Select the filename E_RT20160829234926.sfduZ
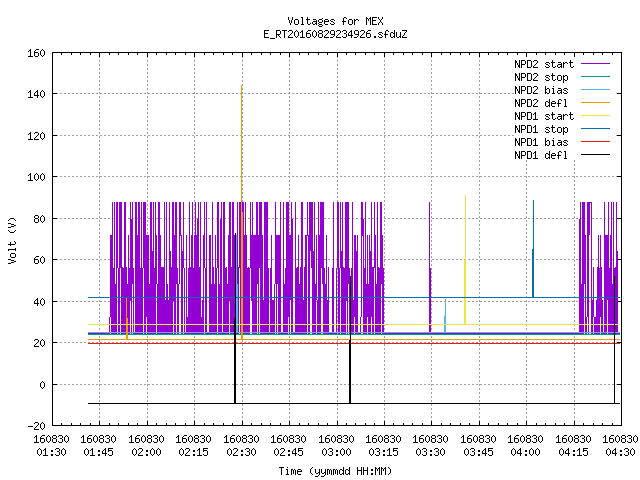The width and height of the screenshot is (640, 480). click(335, 34)
